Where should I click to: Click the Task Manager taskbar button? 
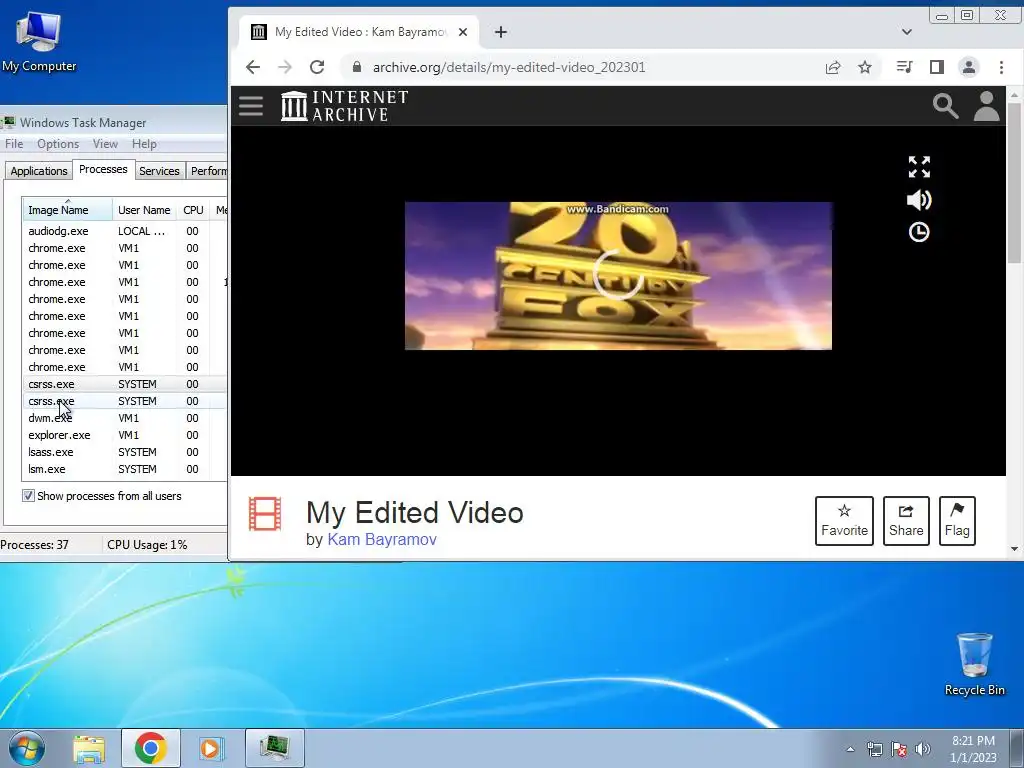275,748
